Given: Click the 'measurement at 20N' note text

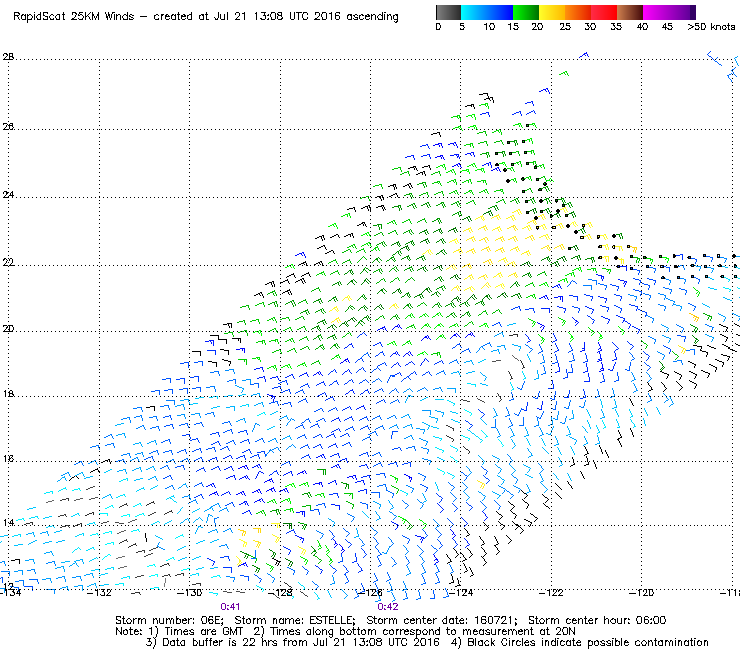Looking at the screenshot, I should pos(519,632).
